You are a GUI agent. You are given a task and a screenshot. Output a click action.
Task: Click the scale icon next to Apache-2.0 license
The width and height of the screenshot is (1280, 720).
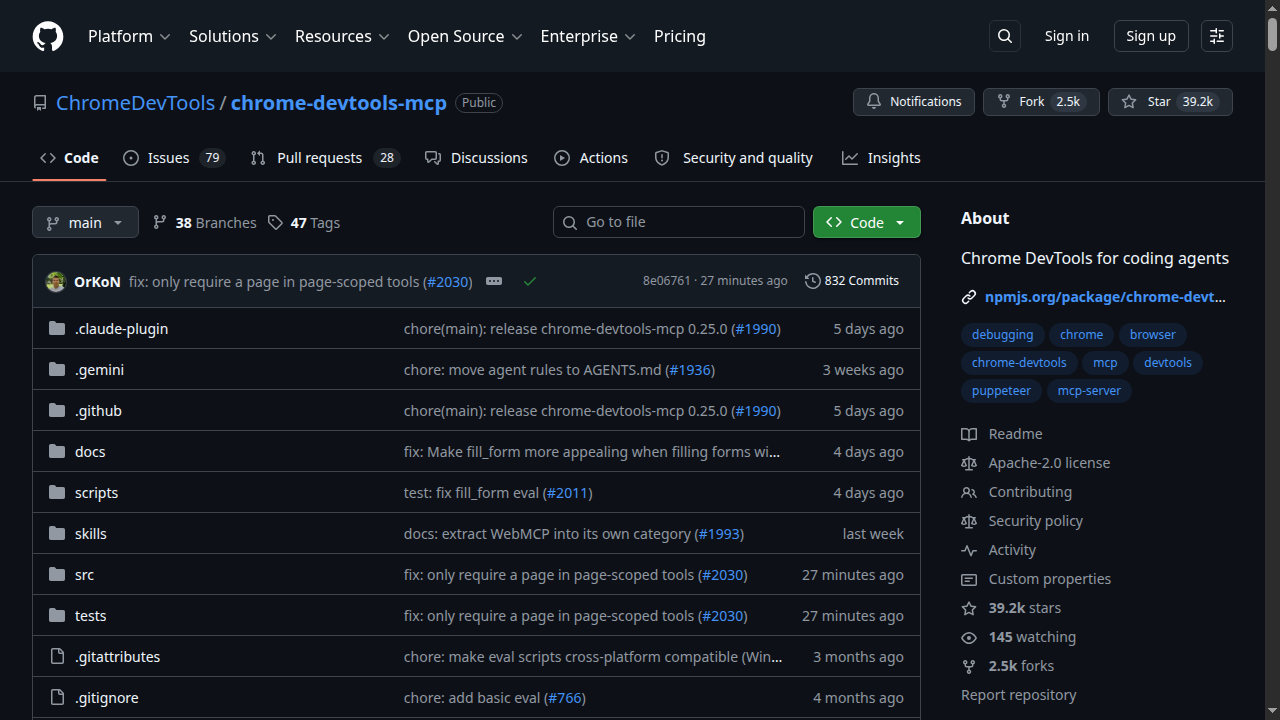[969, 463]
